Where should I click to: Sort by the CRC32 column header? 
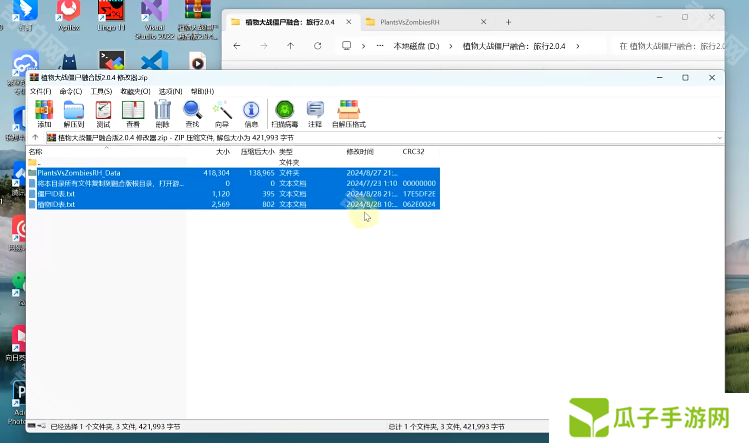tap(413, 151)
